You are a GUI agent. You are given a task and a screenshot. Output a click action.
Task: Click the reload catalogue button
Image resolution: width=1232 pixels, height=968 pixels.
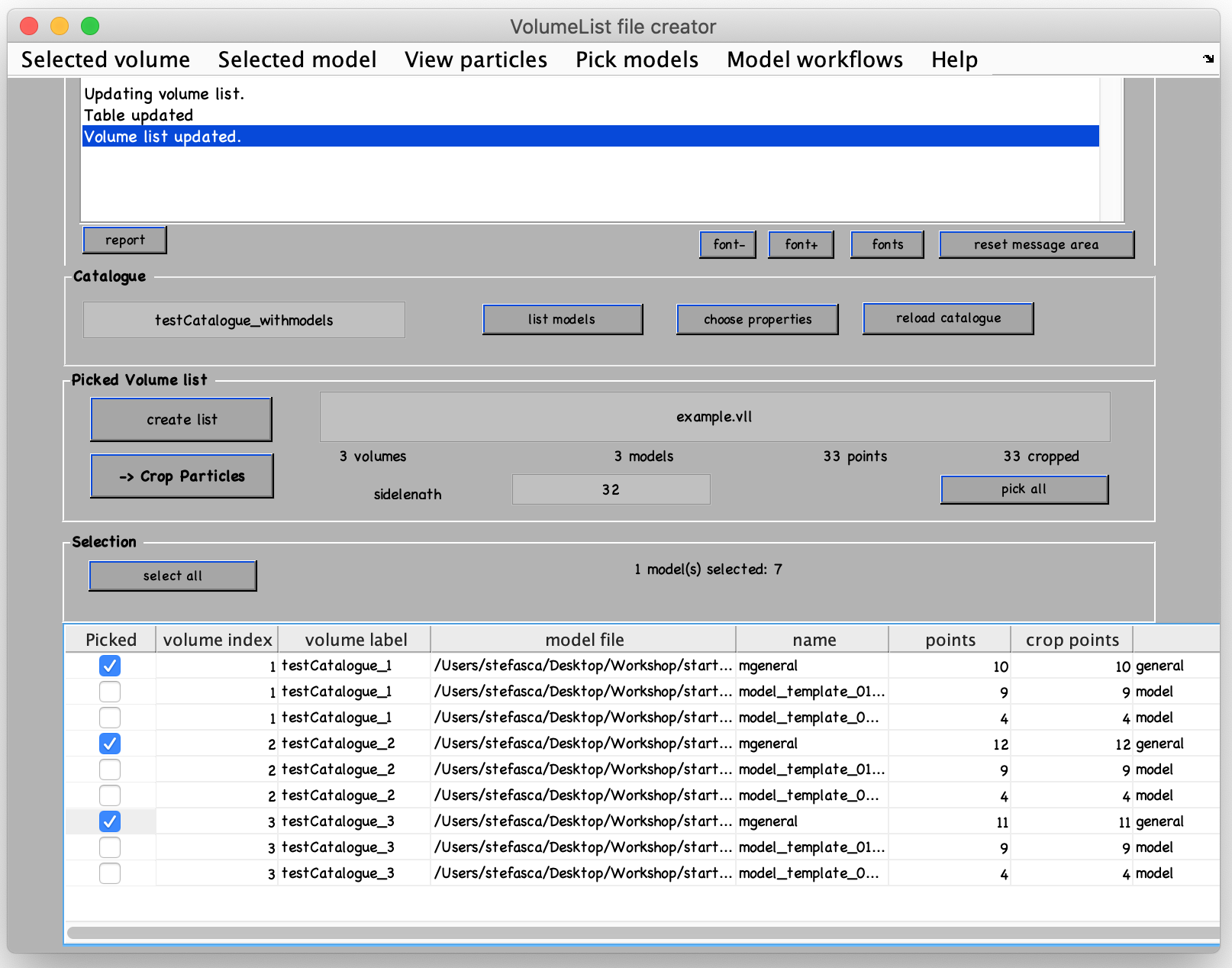[948, 318]
